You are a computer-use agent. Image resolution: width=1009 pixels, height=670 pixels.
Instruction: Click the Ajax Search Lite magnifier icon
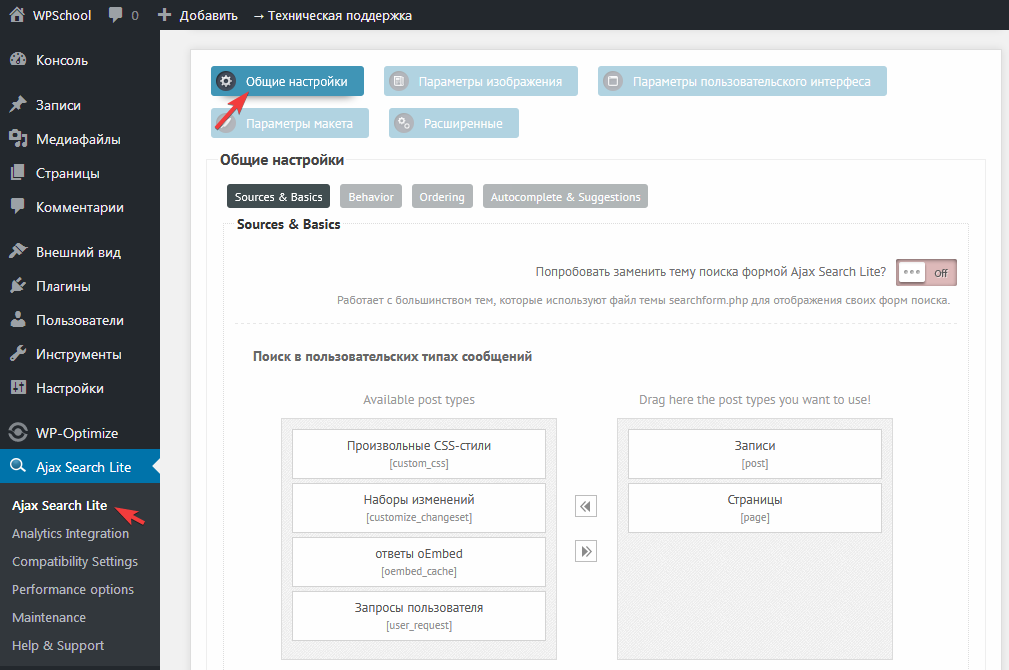click(18, 467)
